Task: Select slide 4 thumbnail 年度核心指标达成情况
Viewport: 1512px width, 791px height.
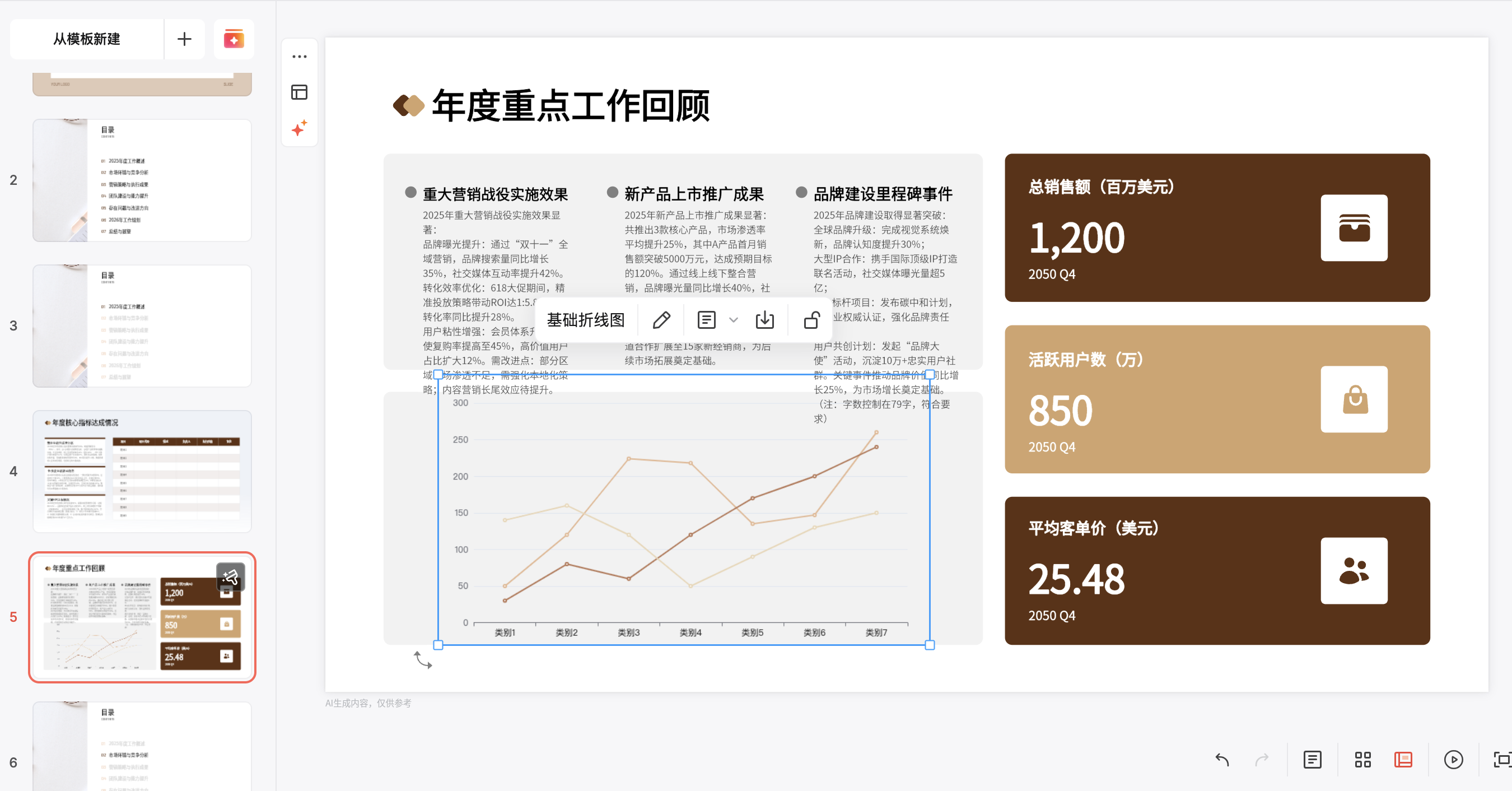Action: (142, 471)
